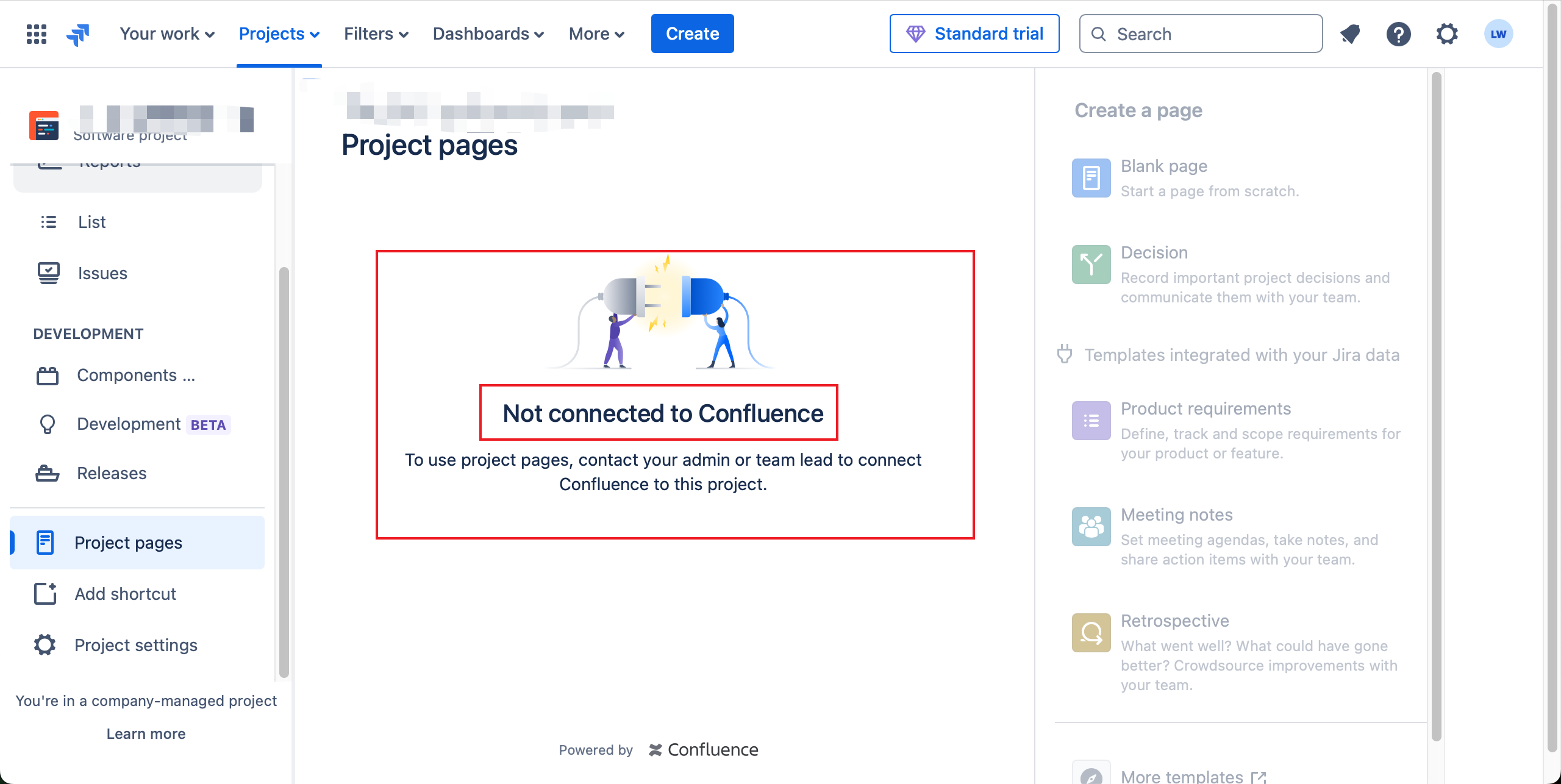Expand the Dashboards dropdown
The width and height of the screenshot is (1561, 784).
pos(488,34)
